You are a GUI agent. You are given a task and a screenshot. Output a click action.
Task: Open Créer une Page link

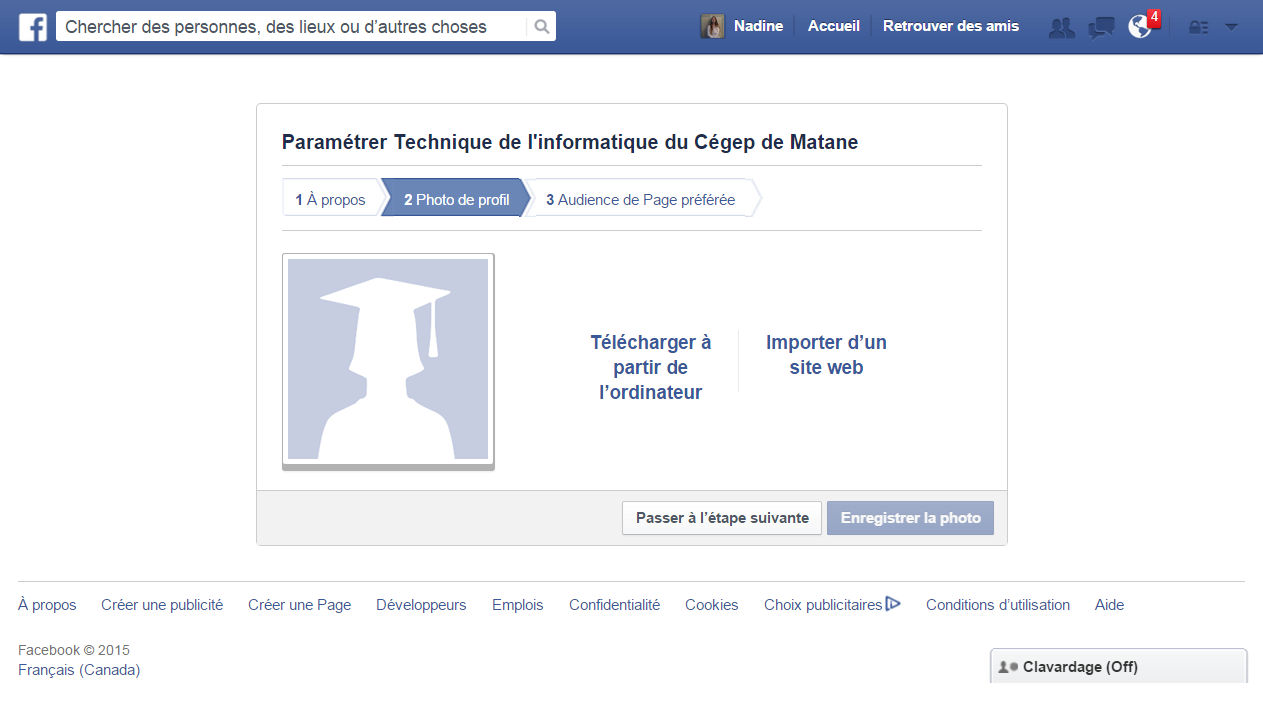coord(300,605)
